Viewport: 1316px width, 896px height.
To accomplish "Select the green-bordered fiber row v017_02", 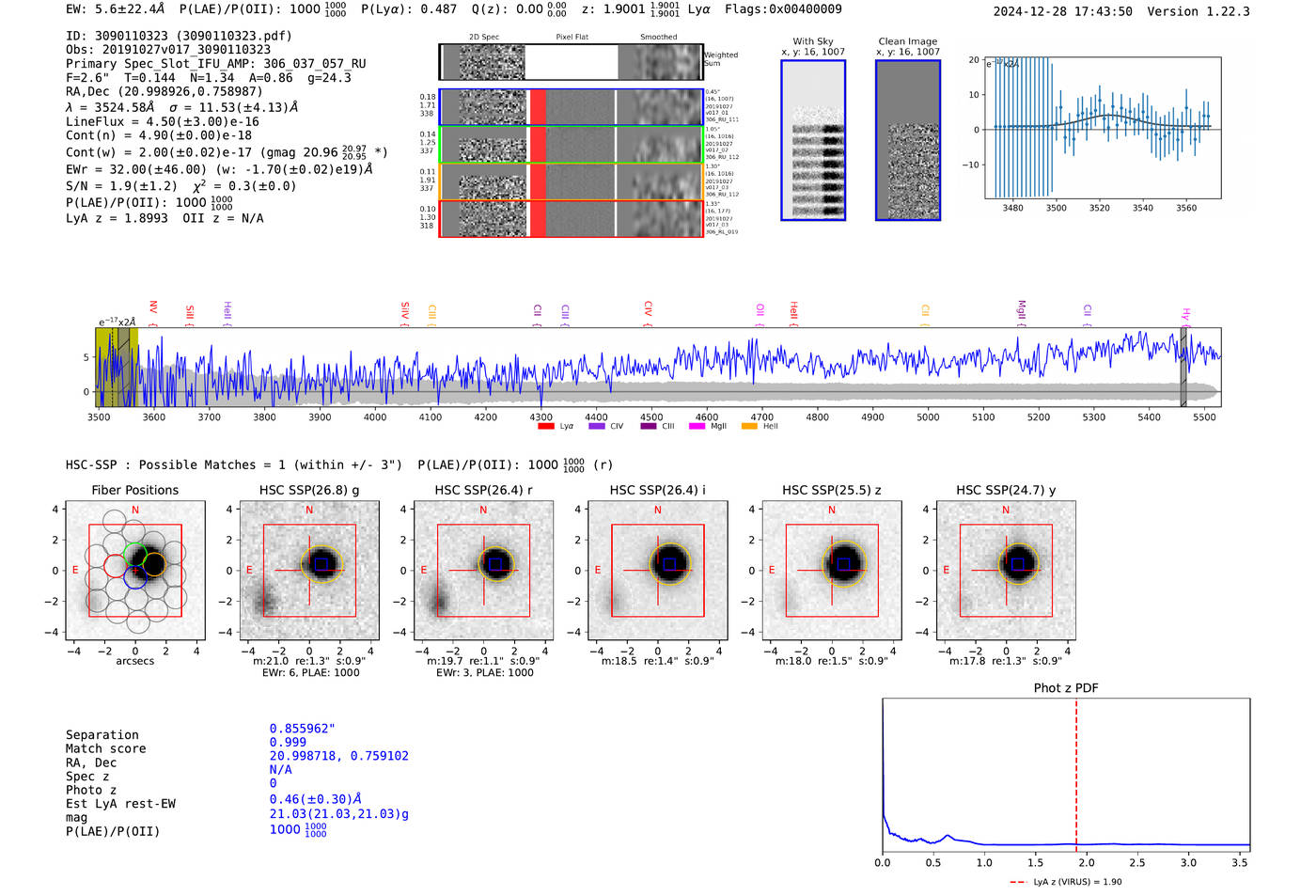I will 571,144.
